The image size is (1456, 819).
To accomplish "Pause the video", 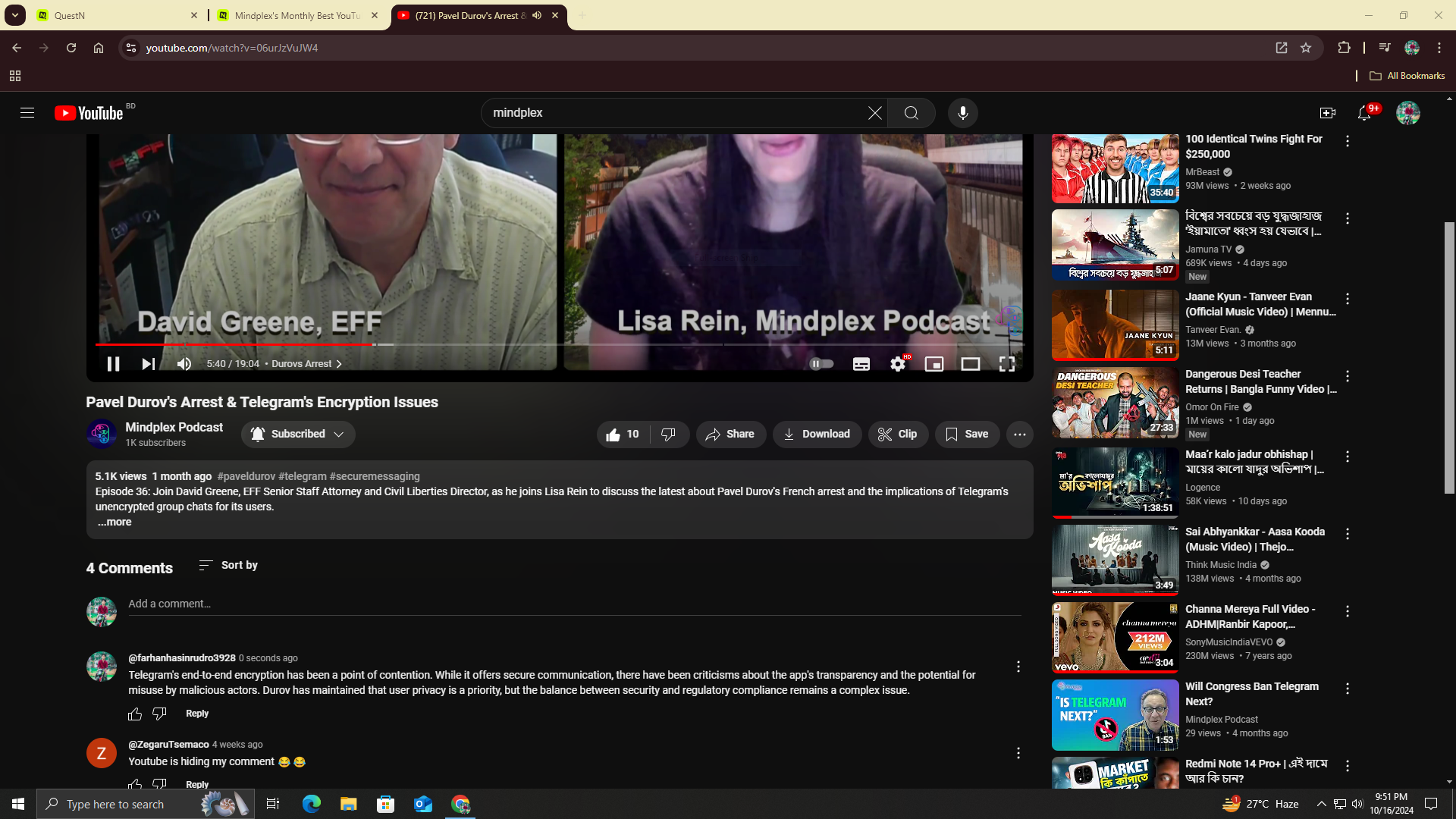I will point(113,364).
